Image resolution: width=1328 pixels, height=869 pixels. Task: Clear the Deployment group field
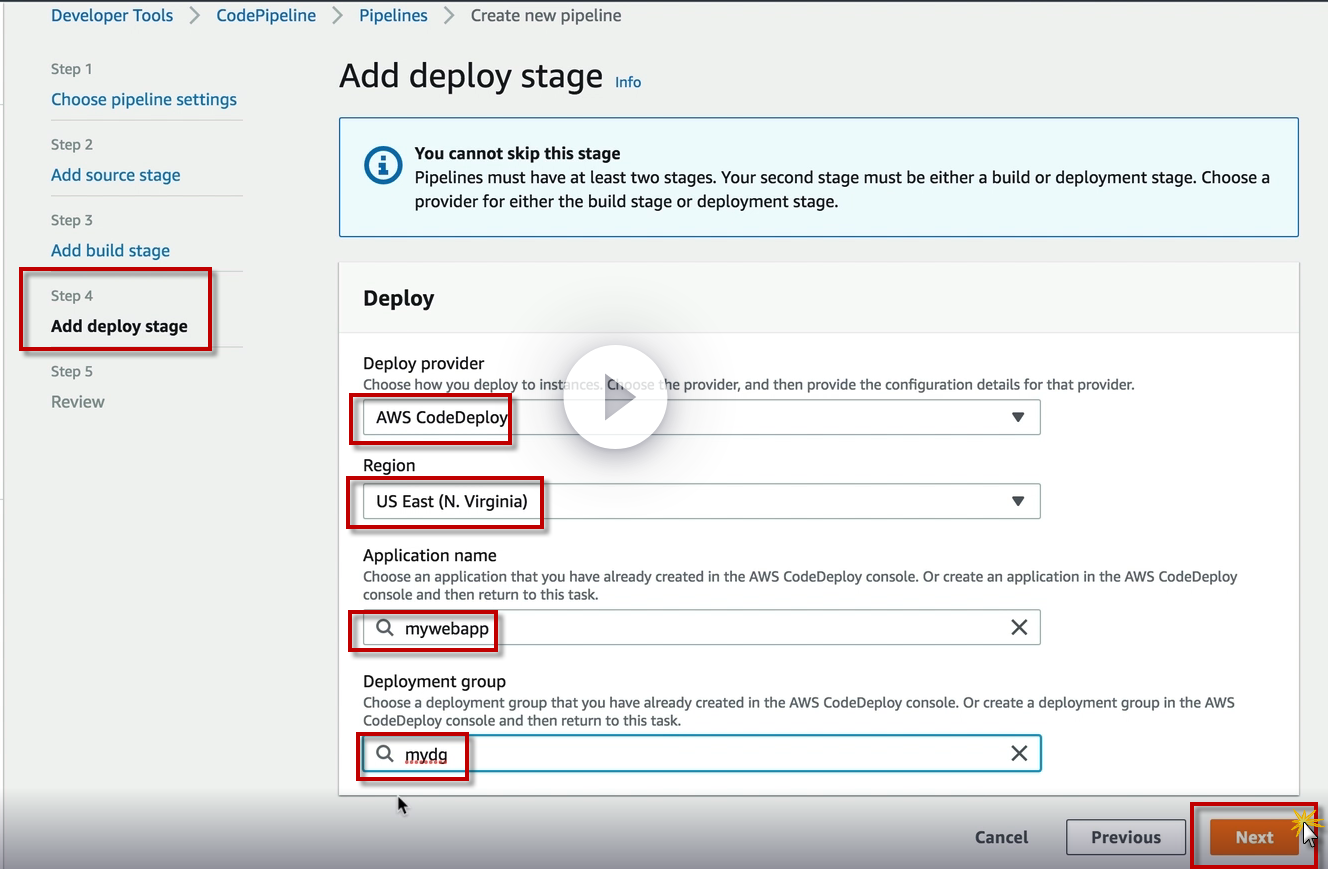click(x=1019, y=753)
